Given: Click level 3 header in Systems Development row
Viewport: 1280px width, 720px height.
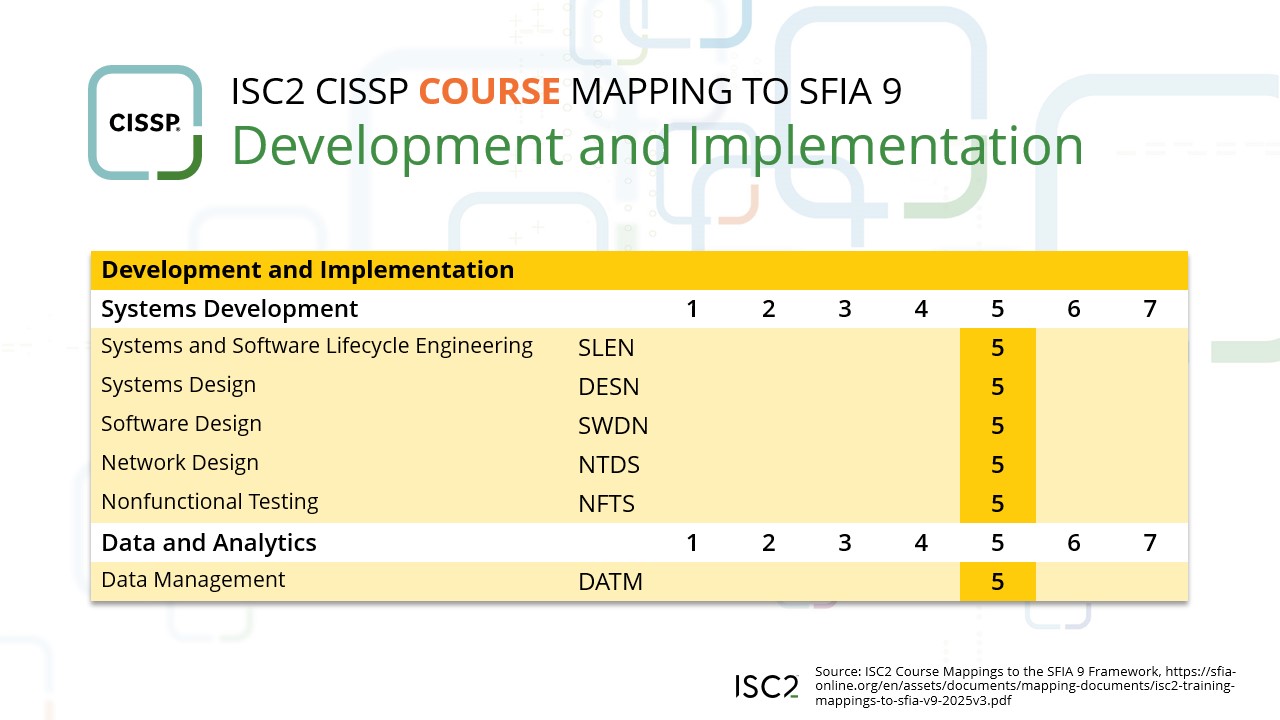Looking at the screenshot, I should point(845,309).
